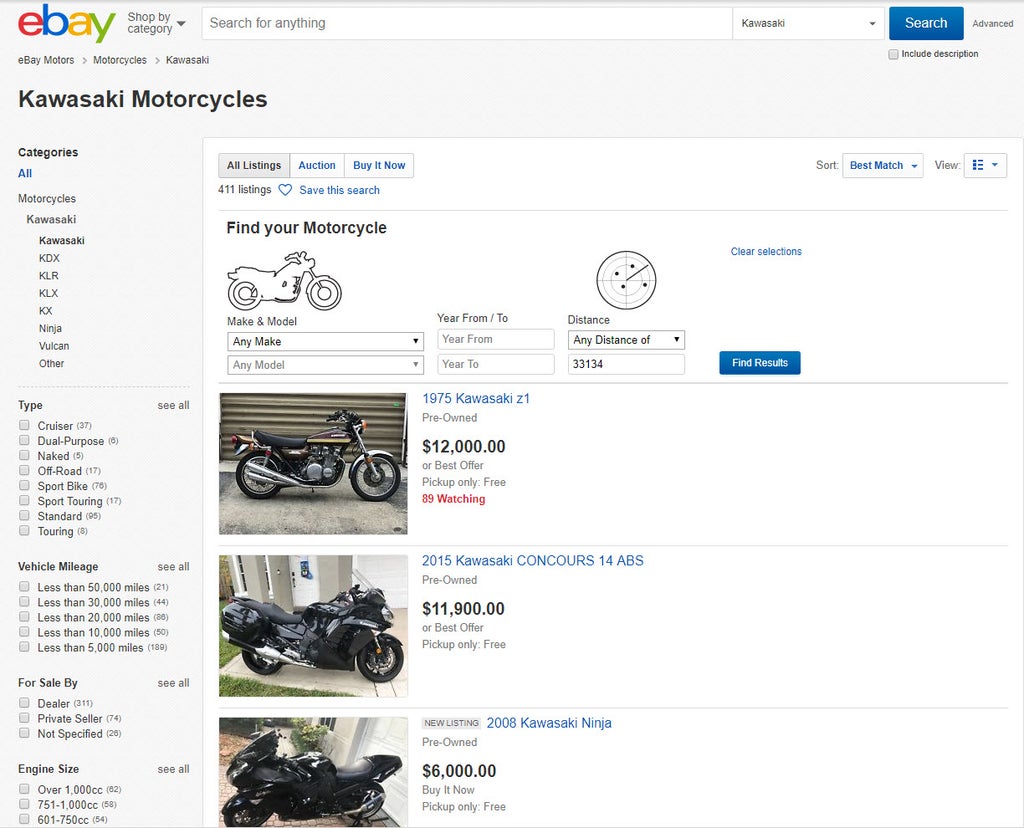Click the Year To field
The image size is (1024, 828).
pos(496,364)
